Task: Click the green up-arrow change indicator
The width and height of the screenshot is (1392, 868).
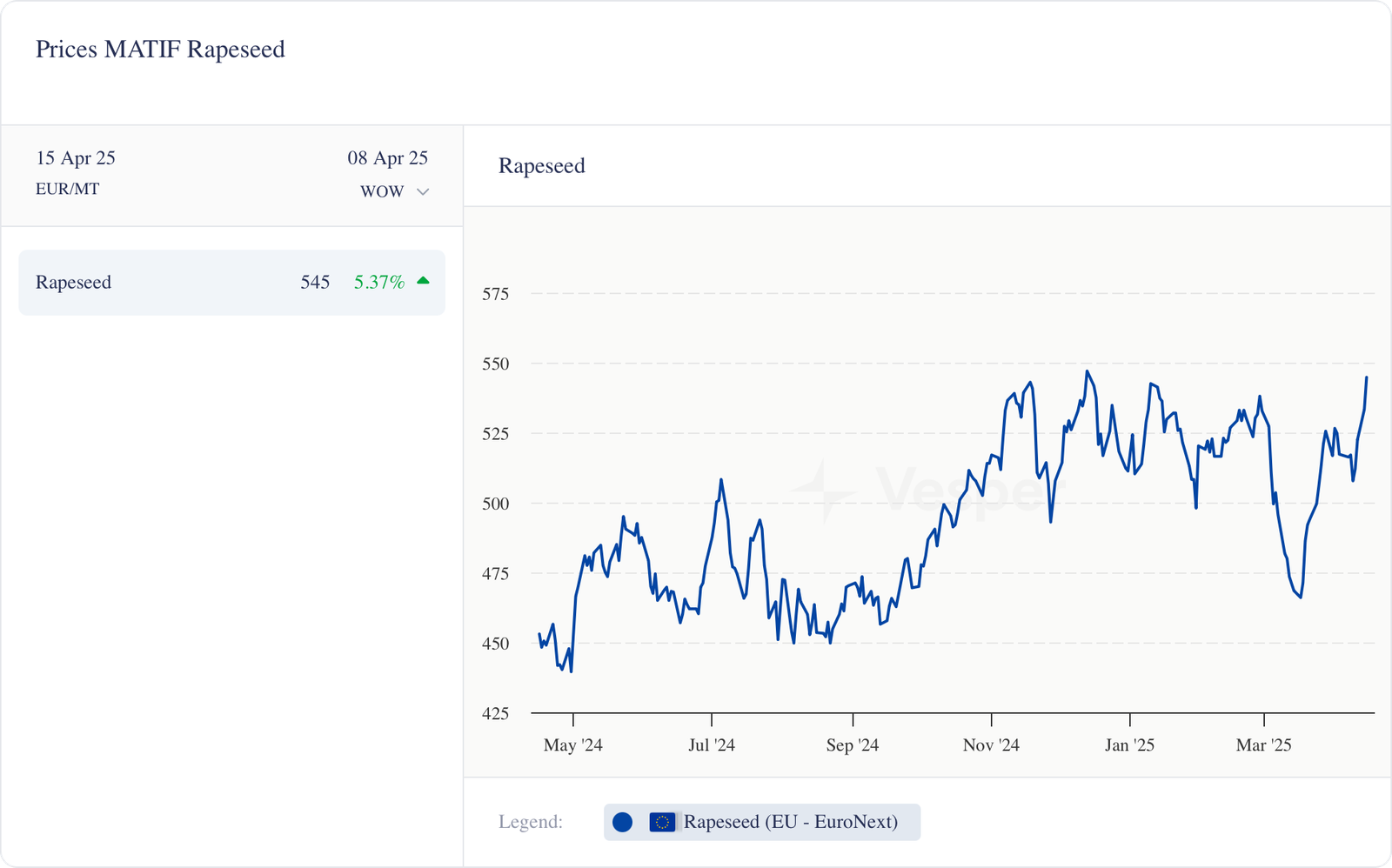Action: 423,281
